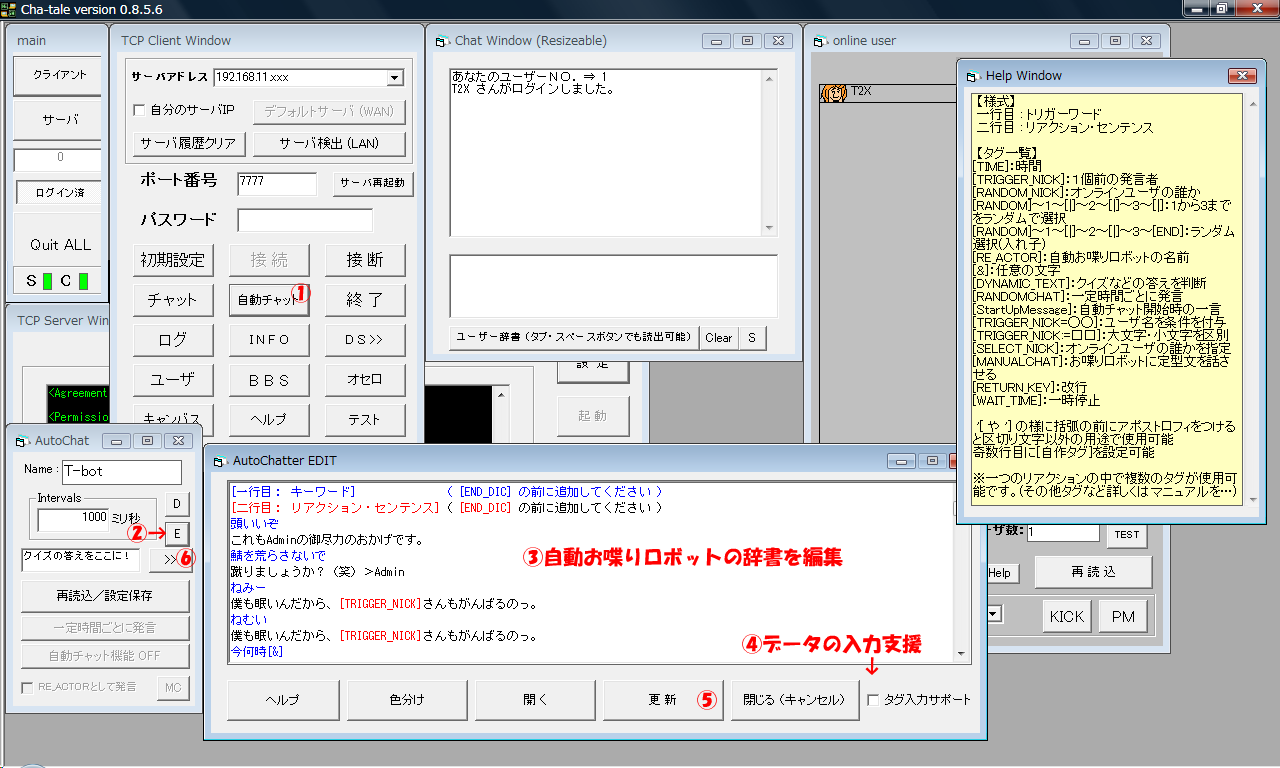
Task: Click the KICK button in online user window
Action: click(1066, 616)
